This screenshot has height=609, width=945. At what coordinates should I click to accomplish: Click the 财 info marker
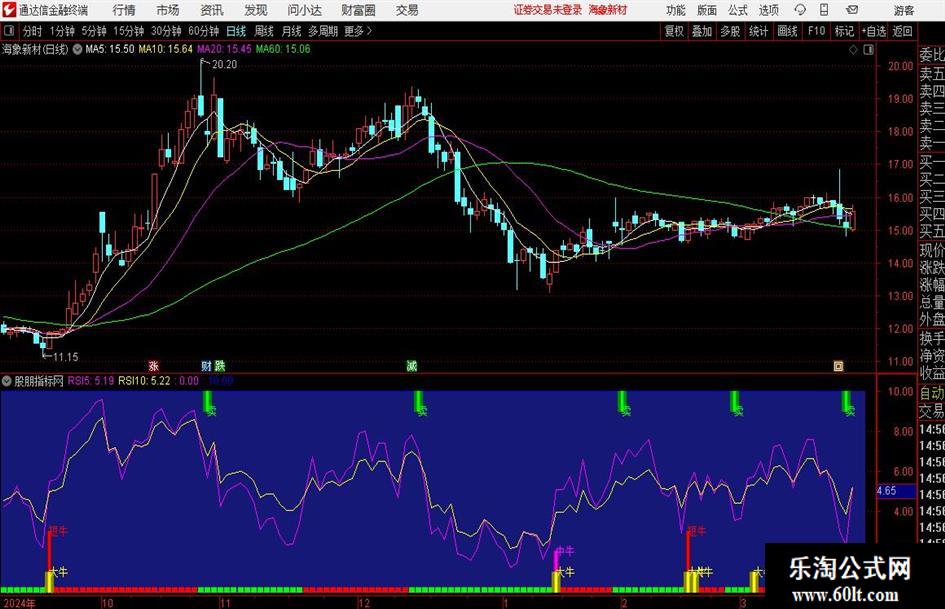click(x=206, y=365)
